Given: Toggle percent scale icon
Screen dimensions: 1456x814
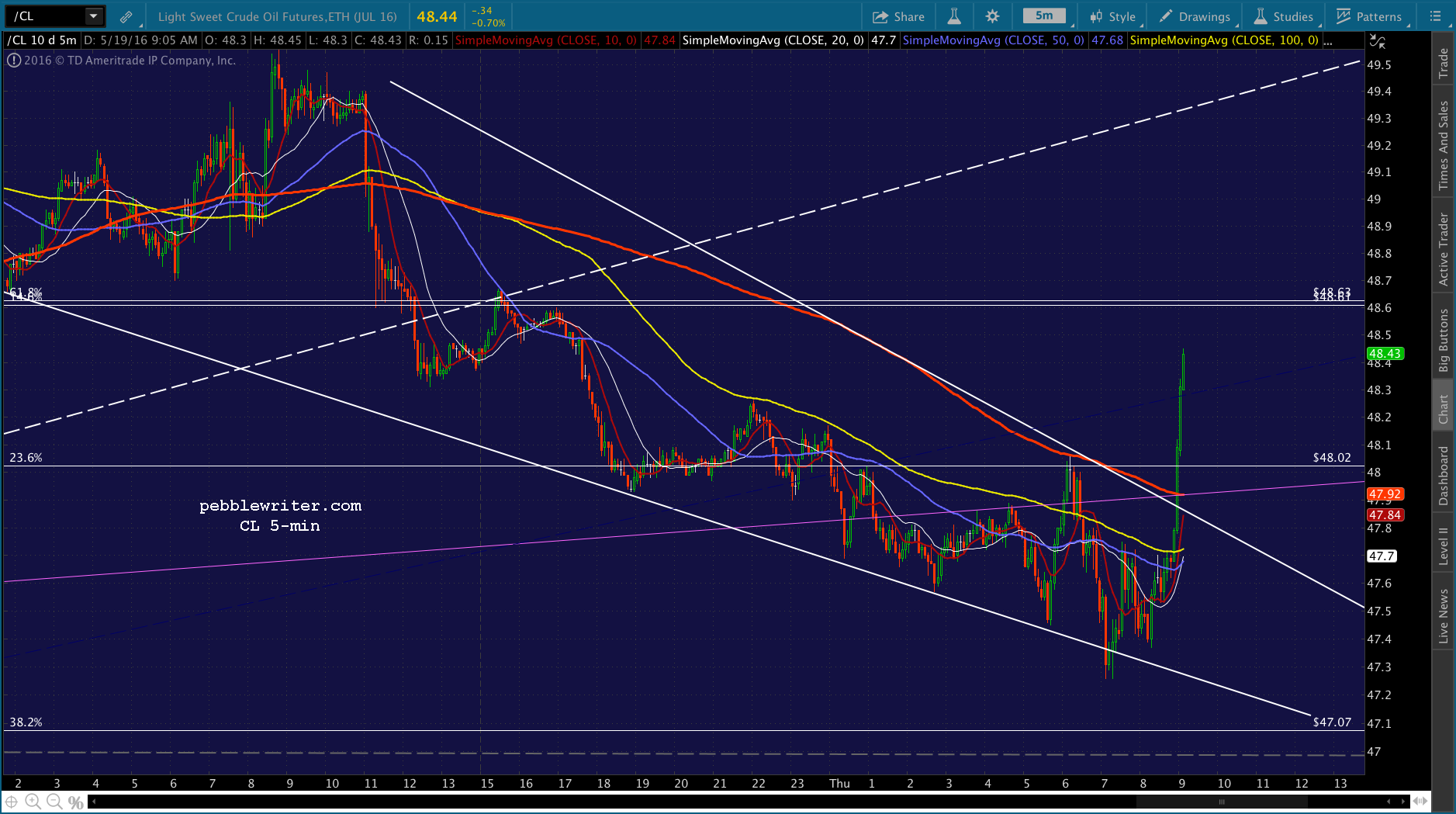Looking at the screenshot, I should pos(75,802).
